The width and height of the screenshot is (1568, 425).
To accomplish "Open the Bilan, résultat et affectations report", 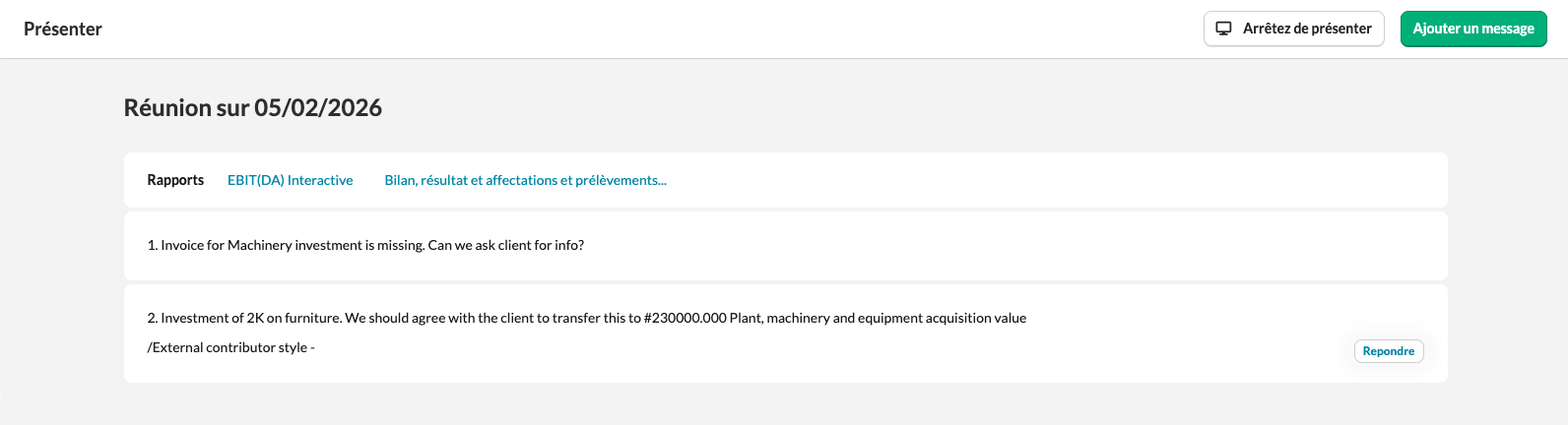I will pyautogui.click(x=525, y=180).
